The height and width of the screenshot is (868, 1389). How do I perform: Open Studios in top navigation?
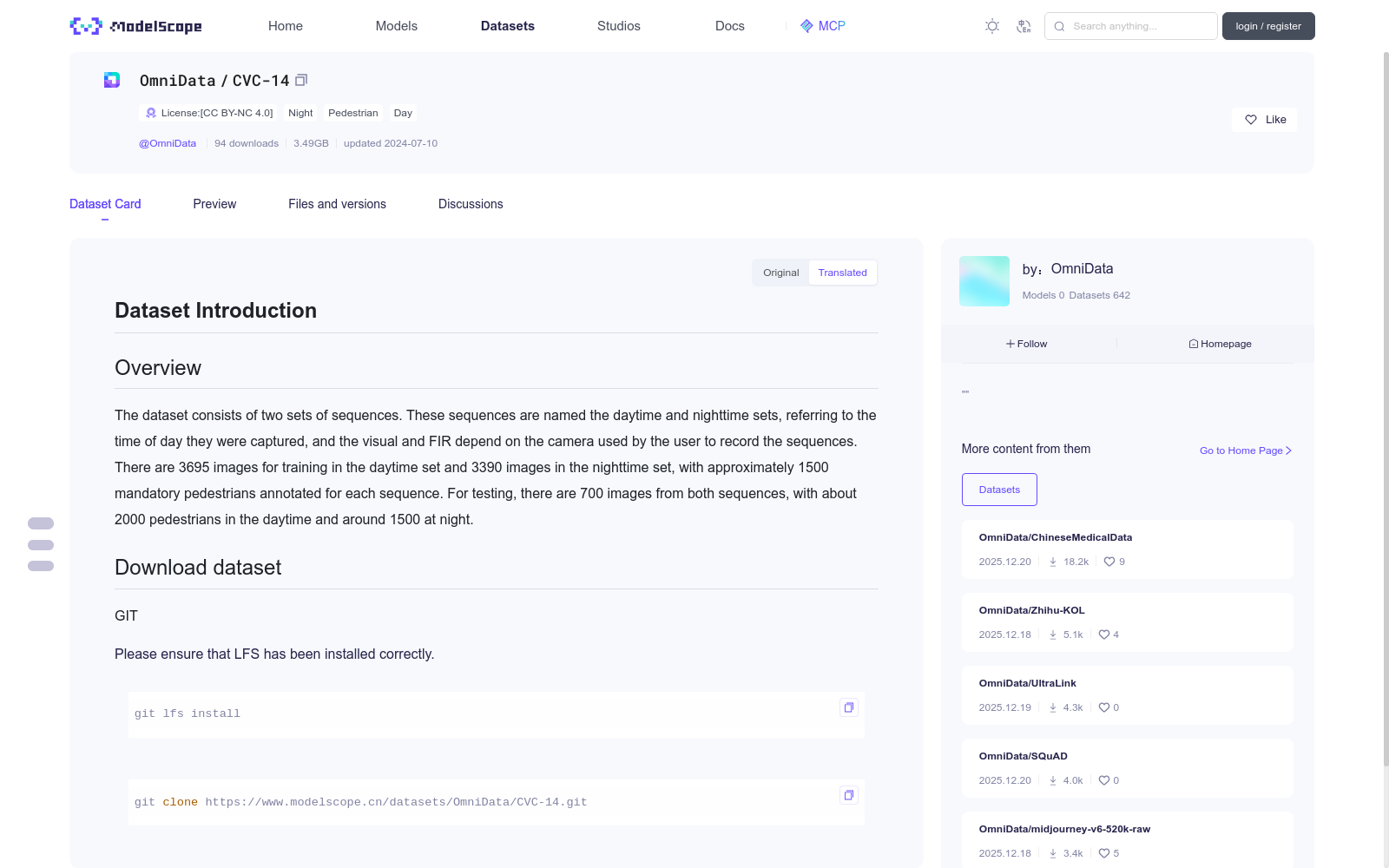tap(619, 26)
